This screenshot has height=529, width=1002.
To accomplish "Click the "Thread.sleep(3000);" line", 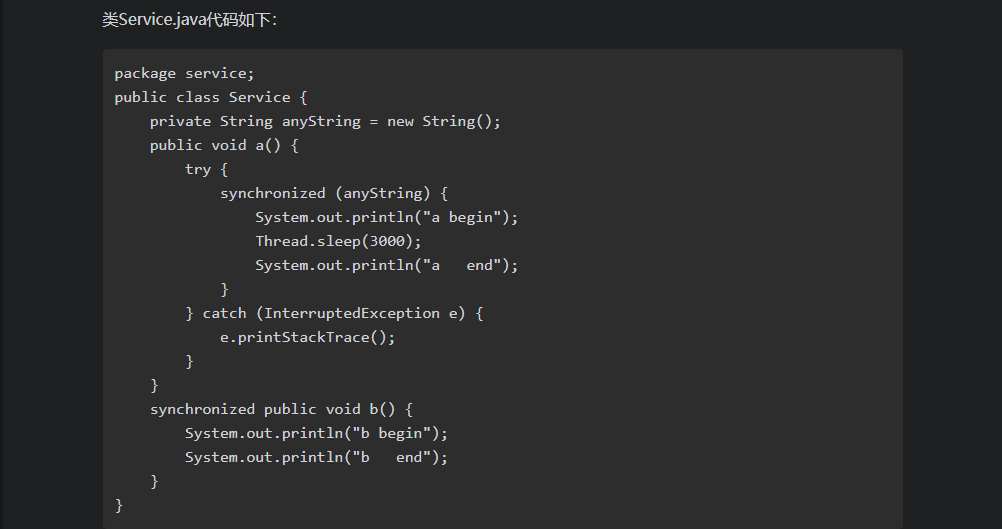I will pyautogui.click(x=339, y=242).
